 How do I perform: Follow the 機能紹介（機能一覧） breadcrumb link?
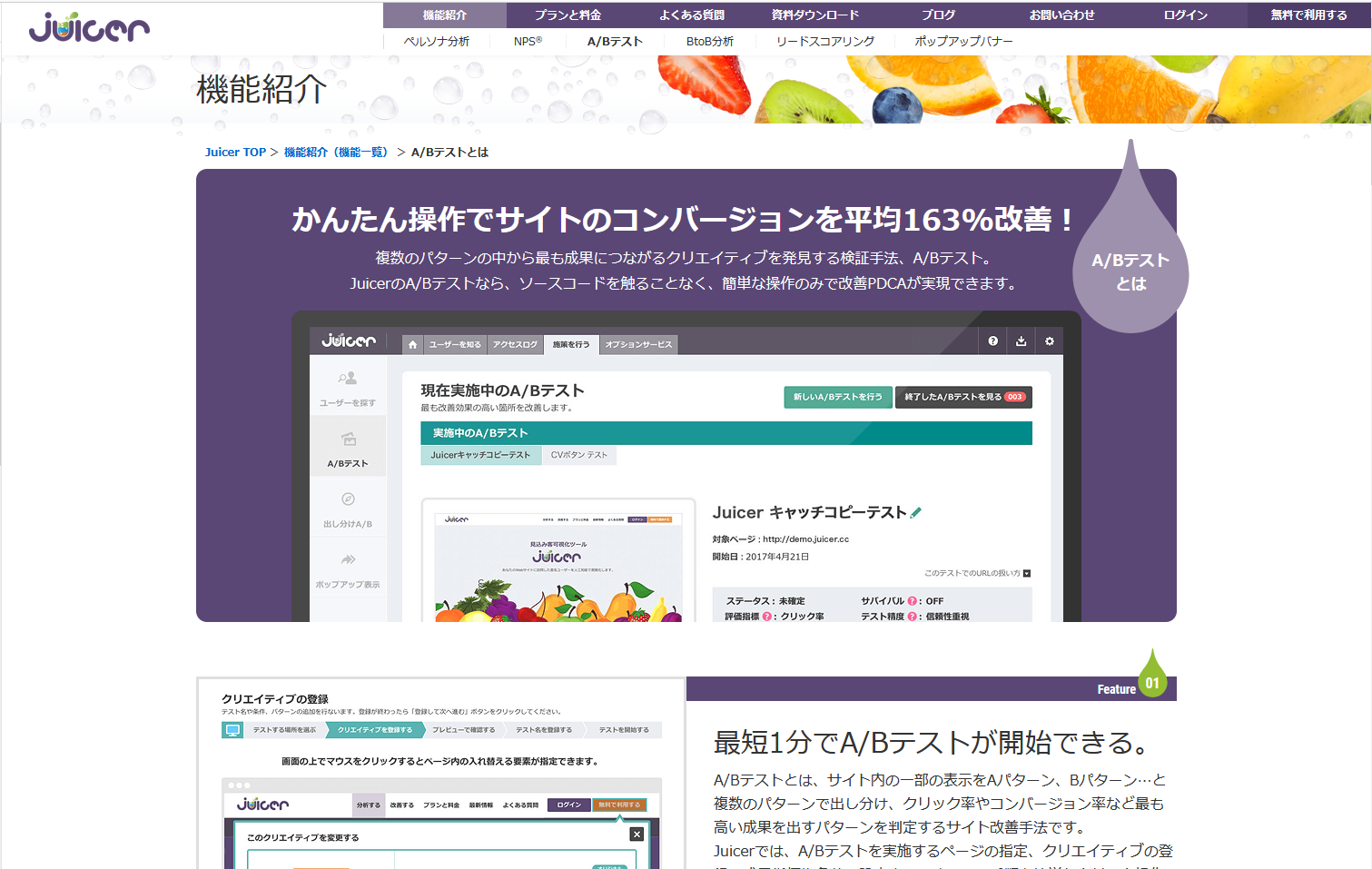pyautogui.click(x=336, y=153)
